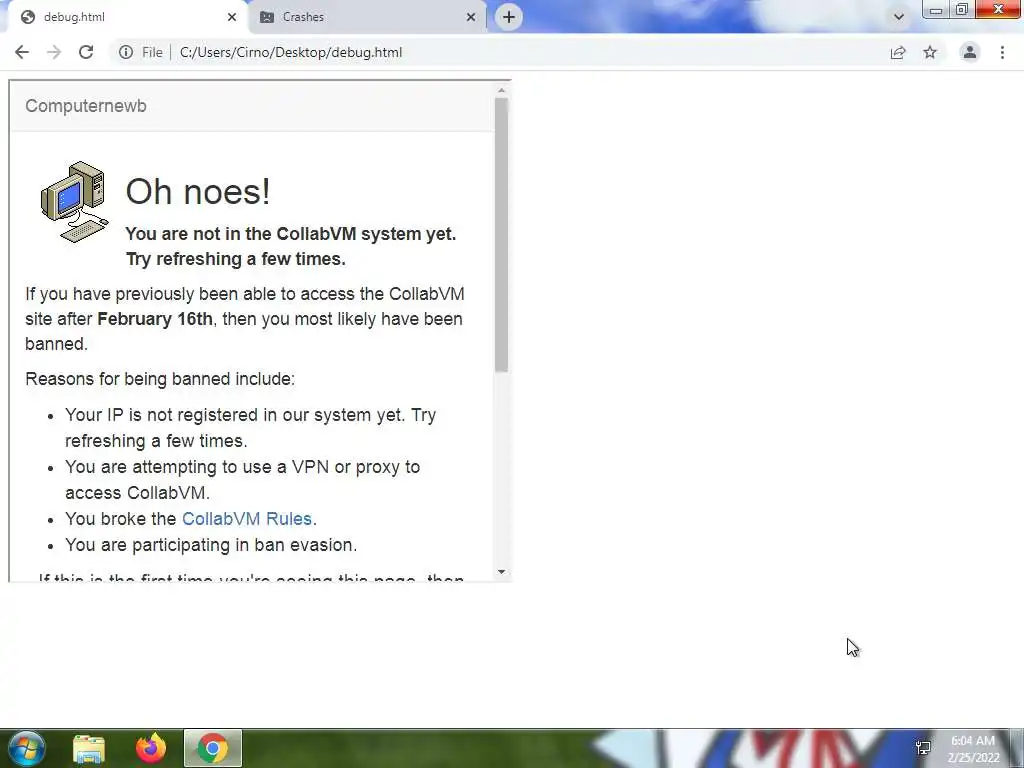Click the 'Oh noes!' heading
This screenshot has height=768, width=1024.
coord(198,192)
